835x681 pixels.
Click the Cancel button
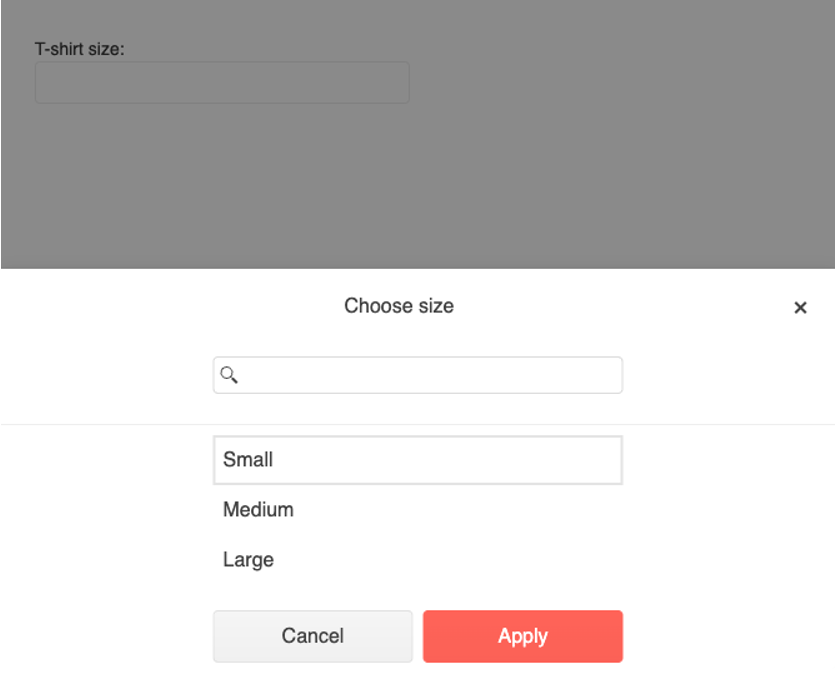[313, 636]
